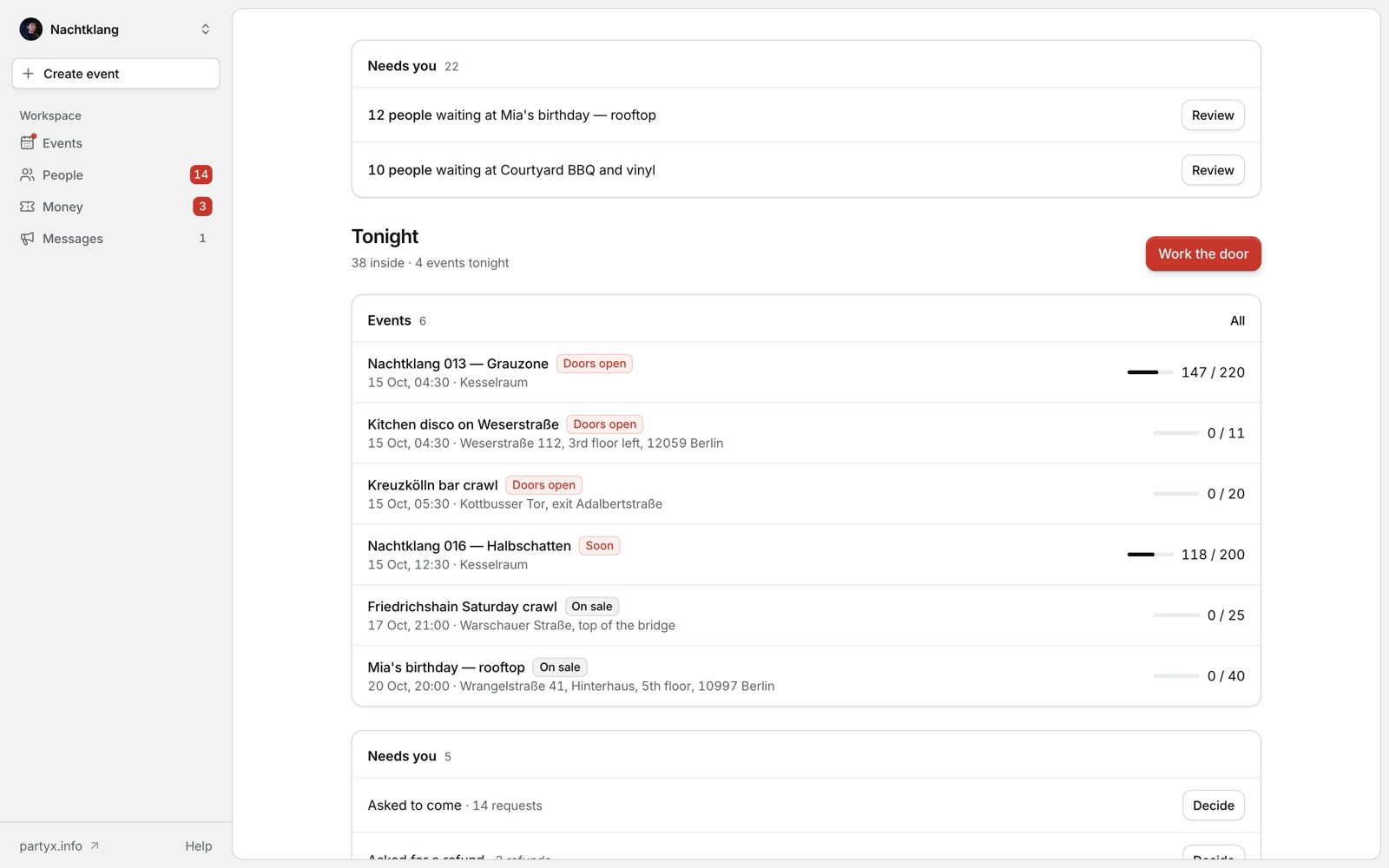Review people waiting at Mia's birthday
The height and width of the screenshot is (868, 1389).
pyautogui.click(x=1213, y=115)
